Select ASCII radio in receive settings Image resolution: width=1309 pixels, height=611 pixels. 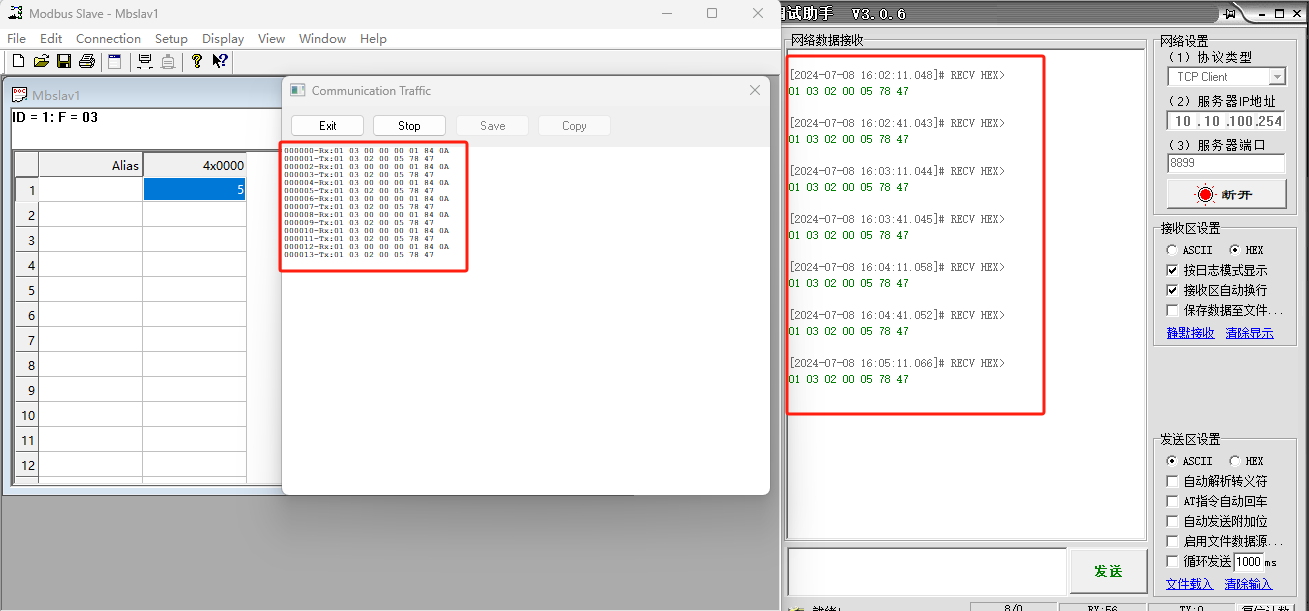(x=1172, y=250)
